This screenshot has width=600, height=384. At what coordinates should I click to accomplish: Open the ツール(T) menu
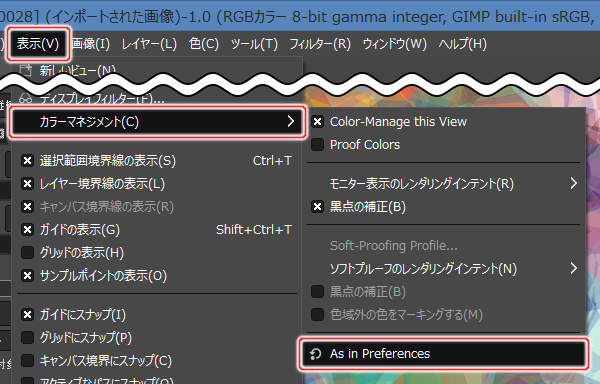(254, 44)
